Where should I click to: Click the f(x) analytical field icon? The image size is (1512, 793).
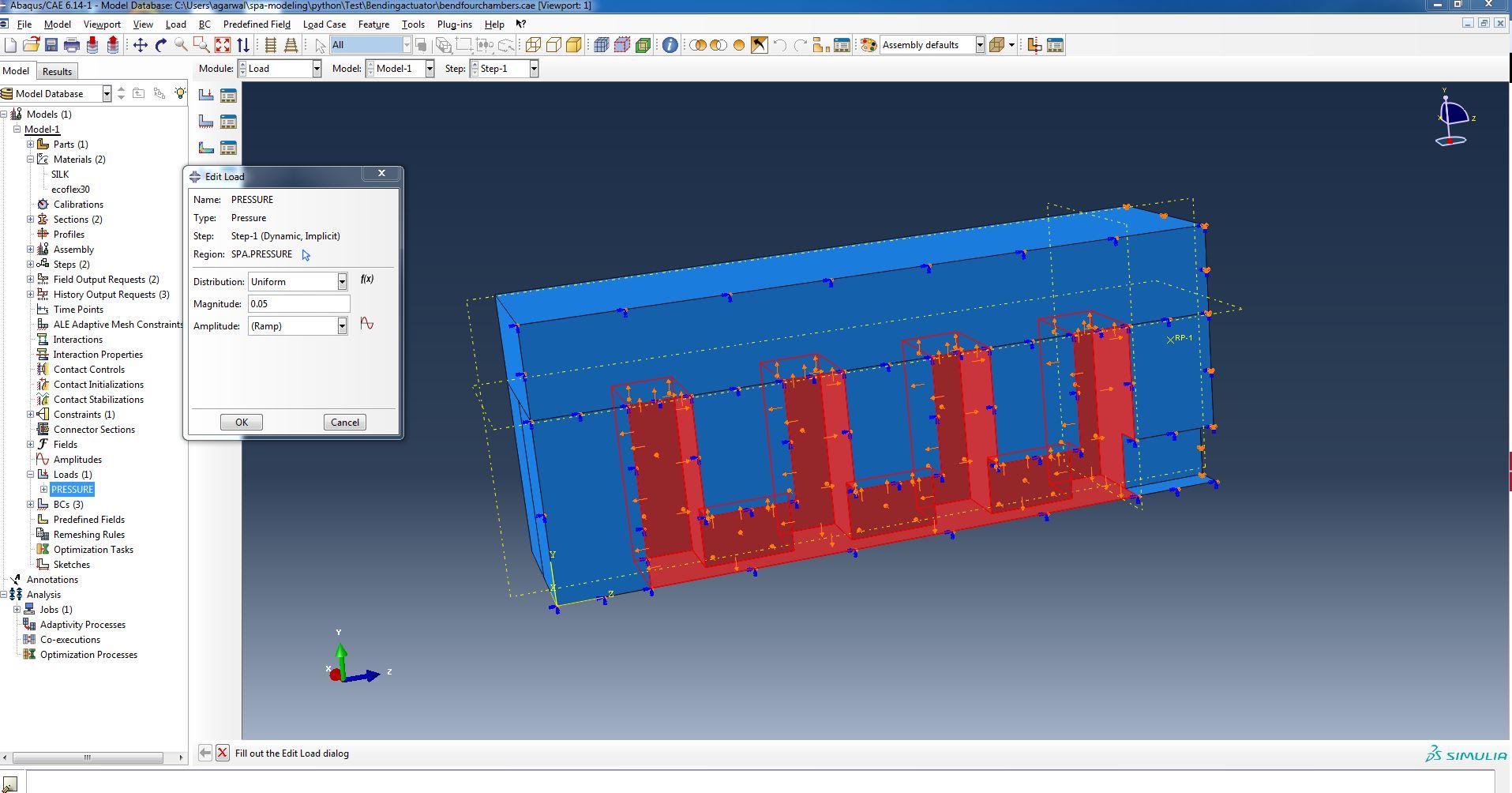click(x=367, y=279)
